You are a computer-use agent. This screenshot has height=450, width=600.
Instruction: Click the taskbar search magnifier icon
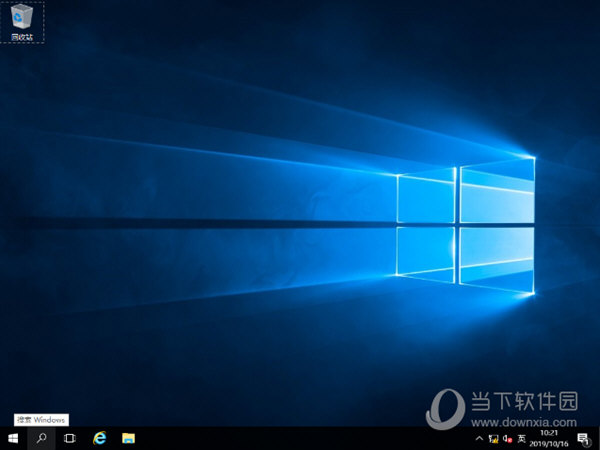click(41, 438)
